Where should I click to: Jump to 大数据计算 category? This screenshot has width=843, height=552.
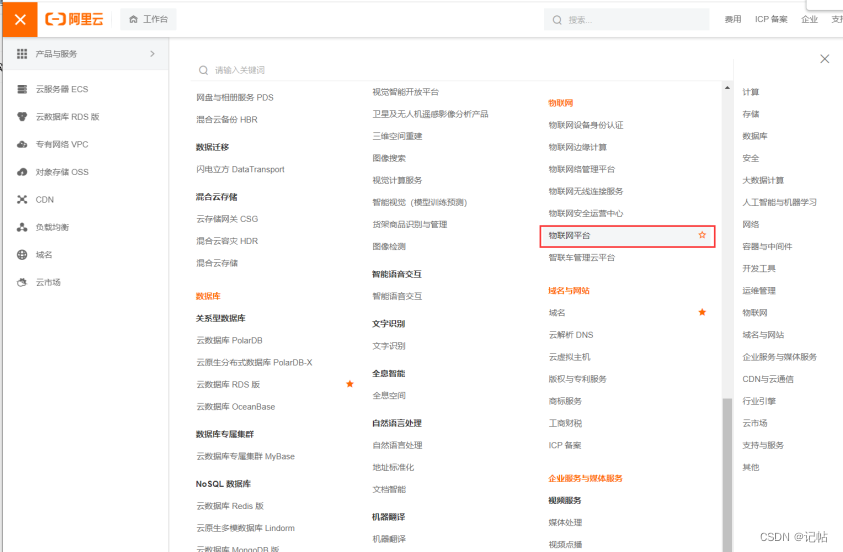point(763,180)
